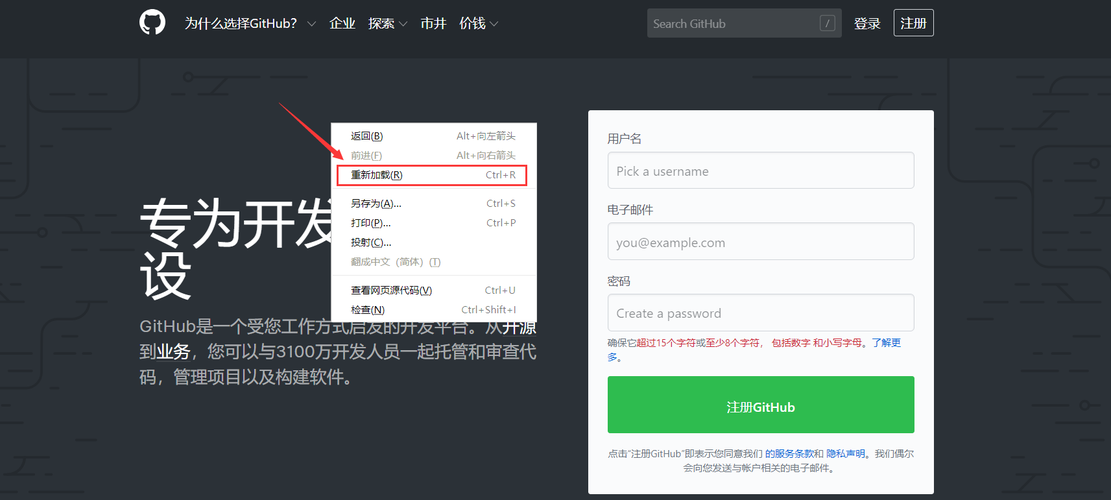Open the 市井 navigation link
The image size is (1111, 500).
[x=434, y=23]
